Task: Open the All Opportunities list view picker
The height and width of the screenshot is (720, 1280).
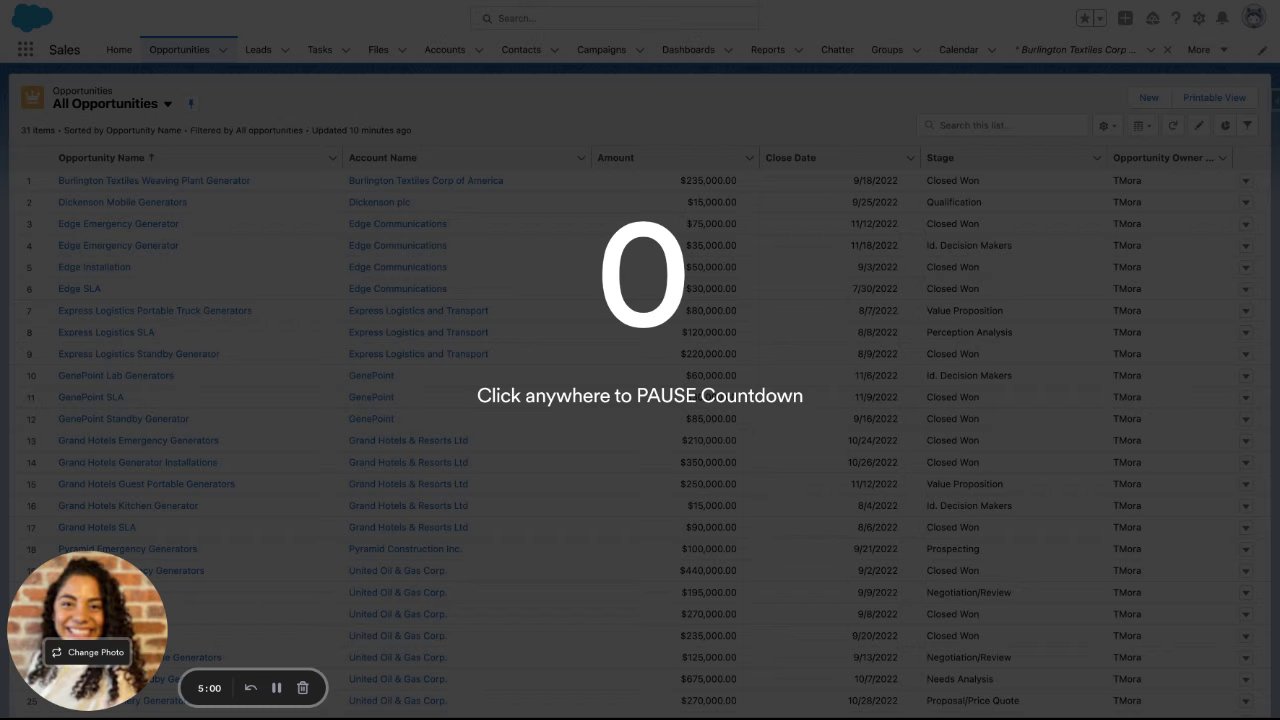Action: (x=168, y=104)
